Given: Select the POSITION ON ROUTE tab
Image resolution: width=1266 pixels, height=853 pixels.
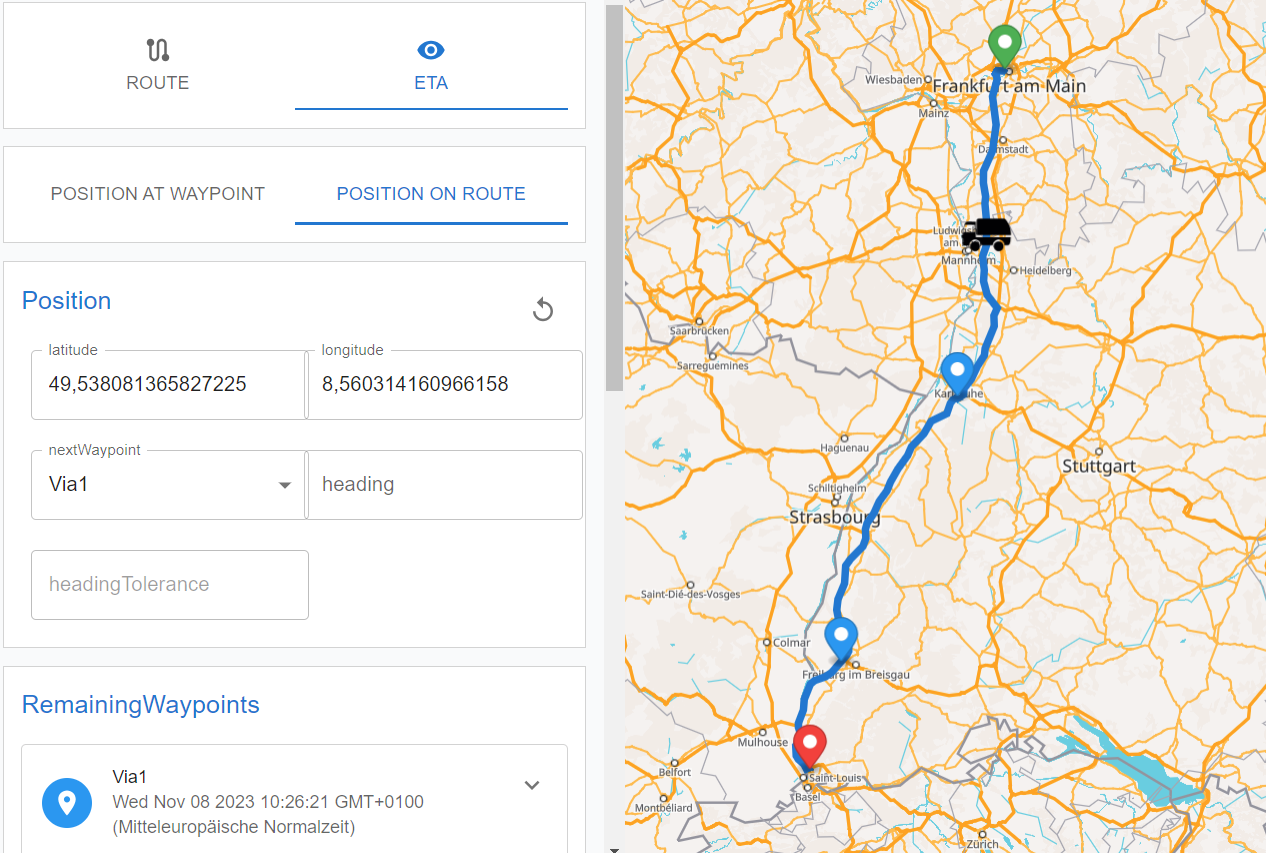Looking at the screenshot, I should pyautogui.click(x=430, y=194).
